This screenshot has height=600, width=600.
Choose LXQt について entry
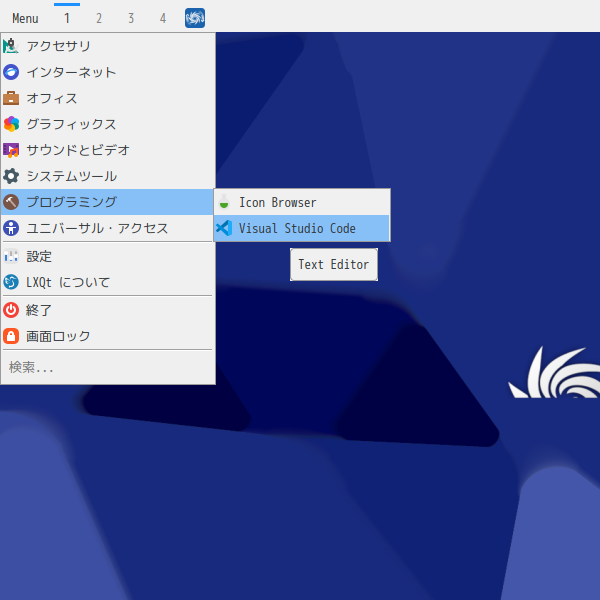click(x=107, y=282)
